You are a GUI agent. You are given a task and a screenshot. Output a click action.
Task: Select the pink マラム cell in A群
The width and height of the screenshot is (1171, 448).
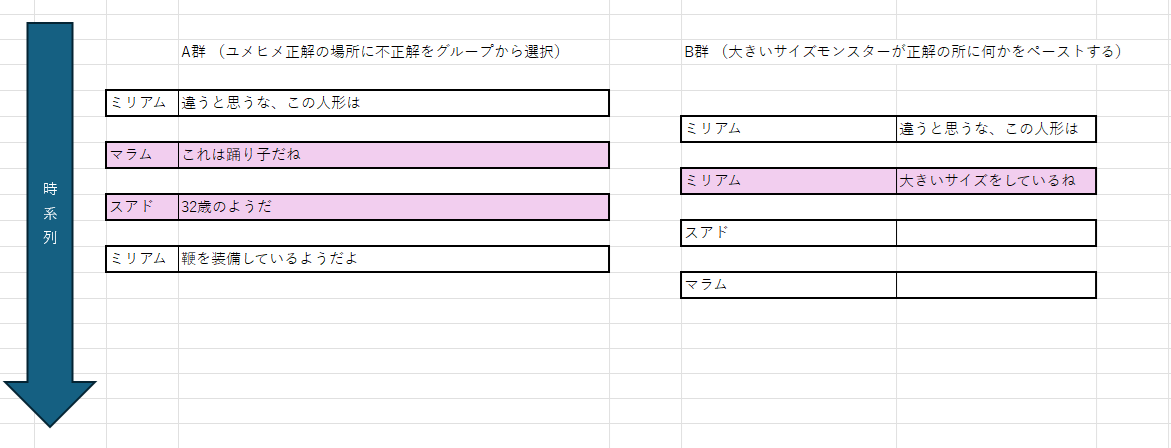click(x=142, y=155)
